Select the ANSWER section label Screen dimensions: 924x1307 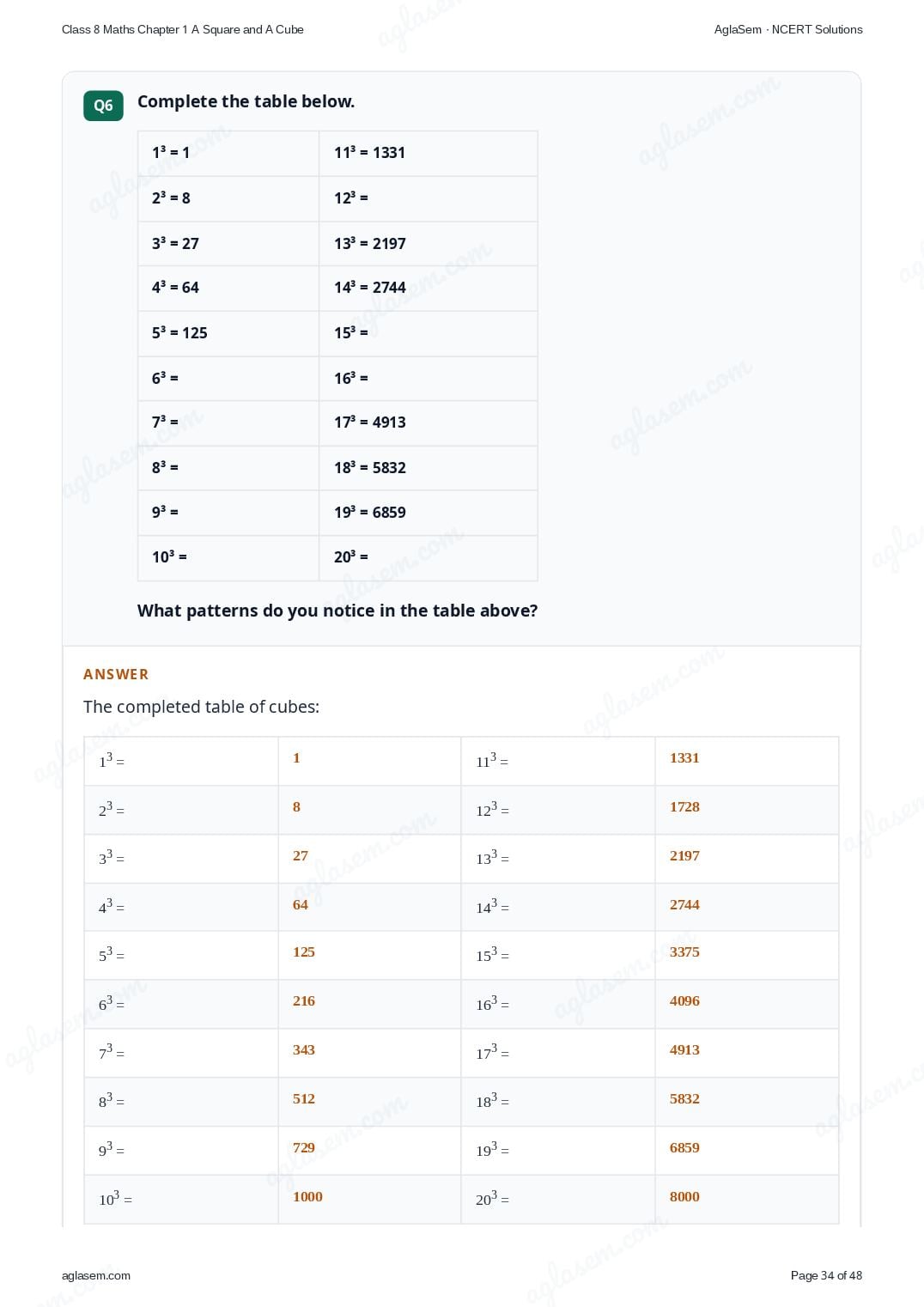click(116, 674)
